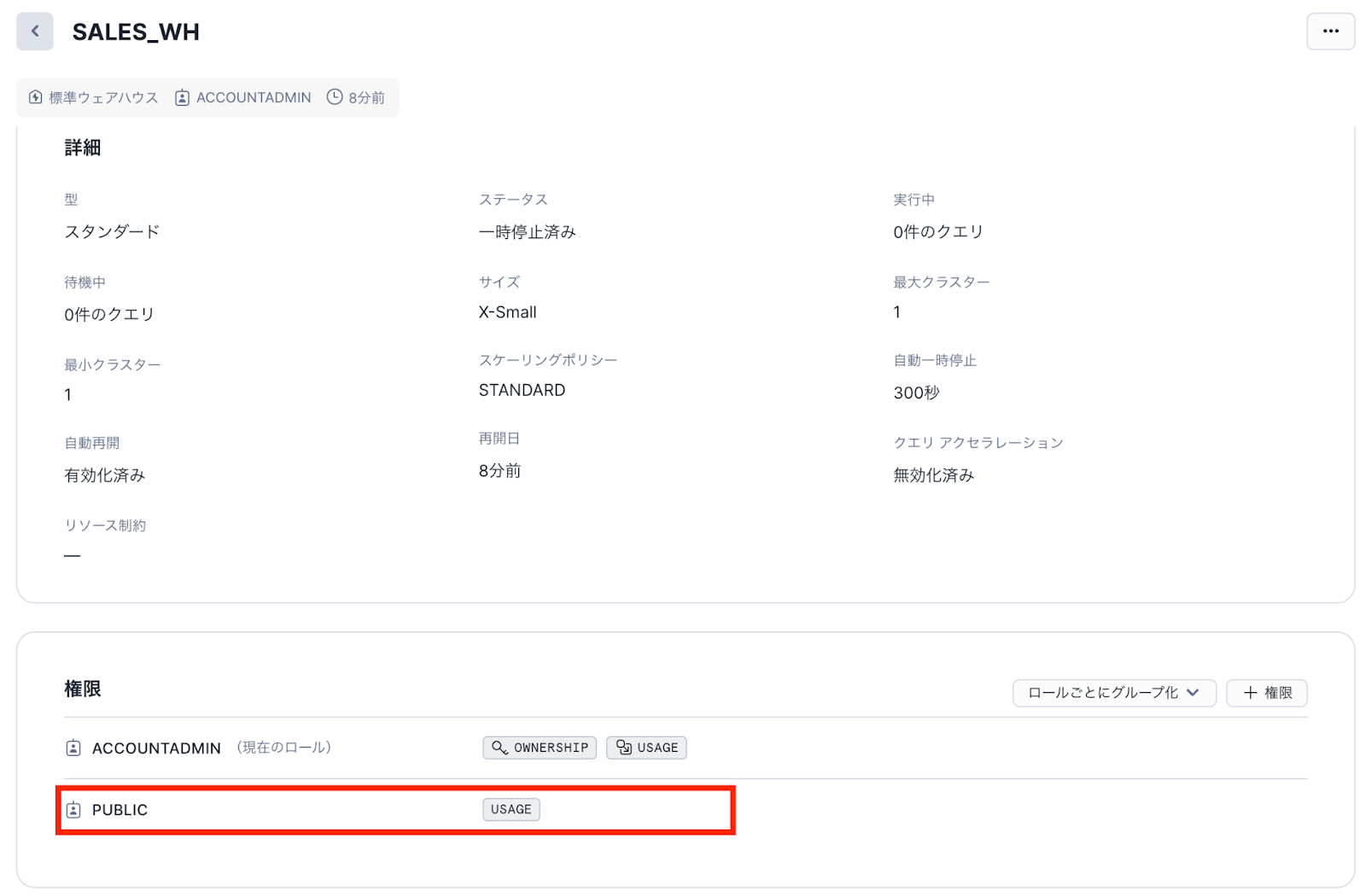Click the ACCOUNTADMIN role icon in header chip
This screenshot has height=896, width=1366.
[x=182, y=97]
